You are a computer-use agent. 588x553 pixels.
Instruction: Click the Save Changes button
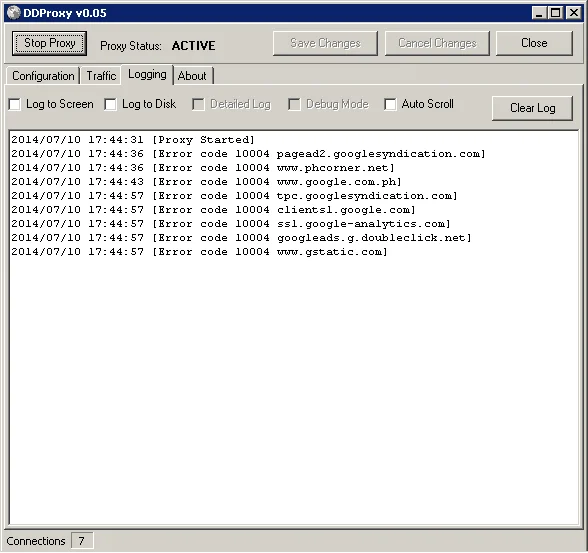click(x=325, y=43)
